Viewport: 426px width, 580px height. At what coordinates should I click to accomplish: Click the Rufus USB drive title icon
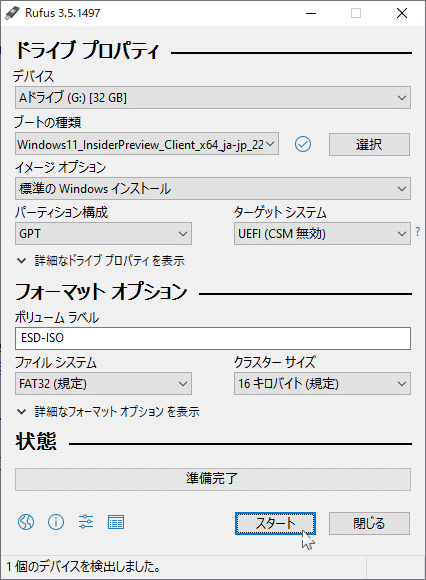(x=12, y=13)
